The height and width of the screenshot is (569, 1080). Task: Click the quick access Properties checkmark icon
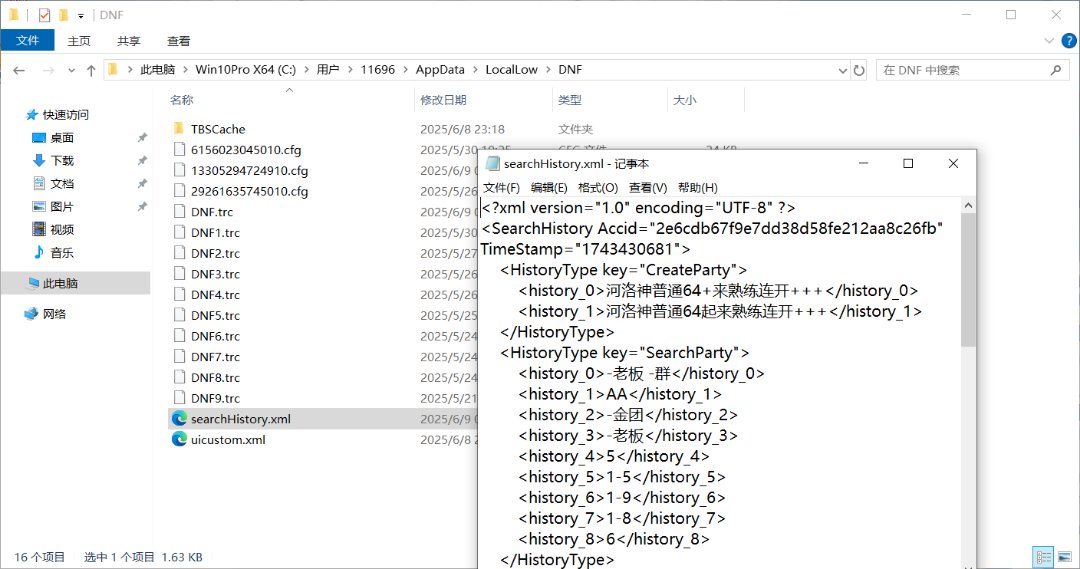[x=44, y=14]
